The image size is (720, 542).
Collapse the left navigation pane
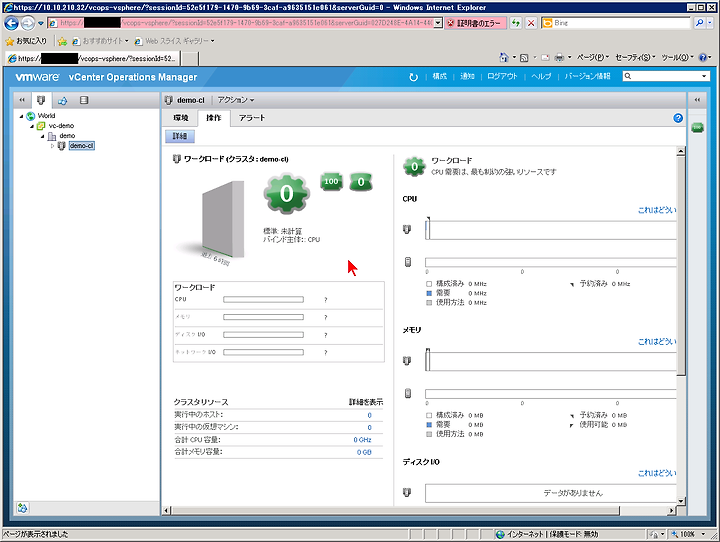[22, 100]
